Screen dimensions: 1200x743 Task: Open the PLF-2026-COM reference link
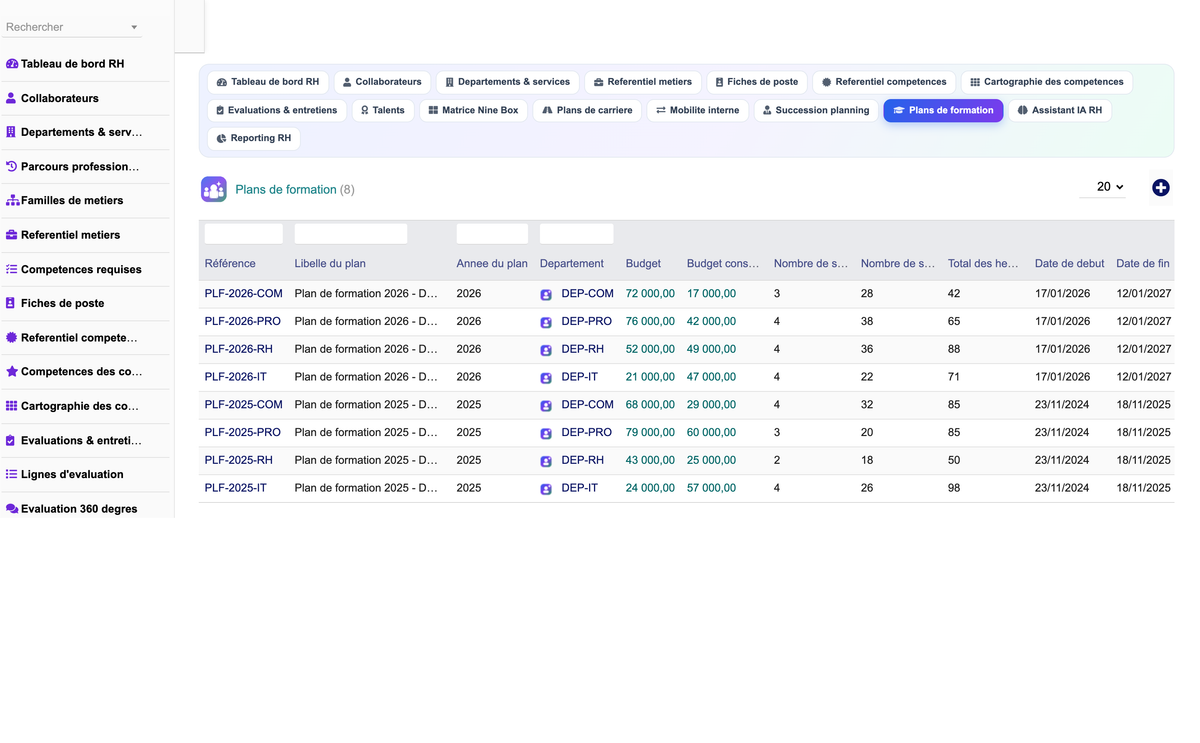pyautogui.click(x=244, y=294)
